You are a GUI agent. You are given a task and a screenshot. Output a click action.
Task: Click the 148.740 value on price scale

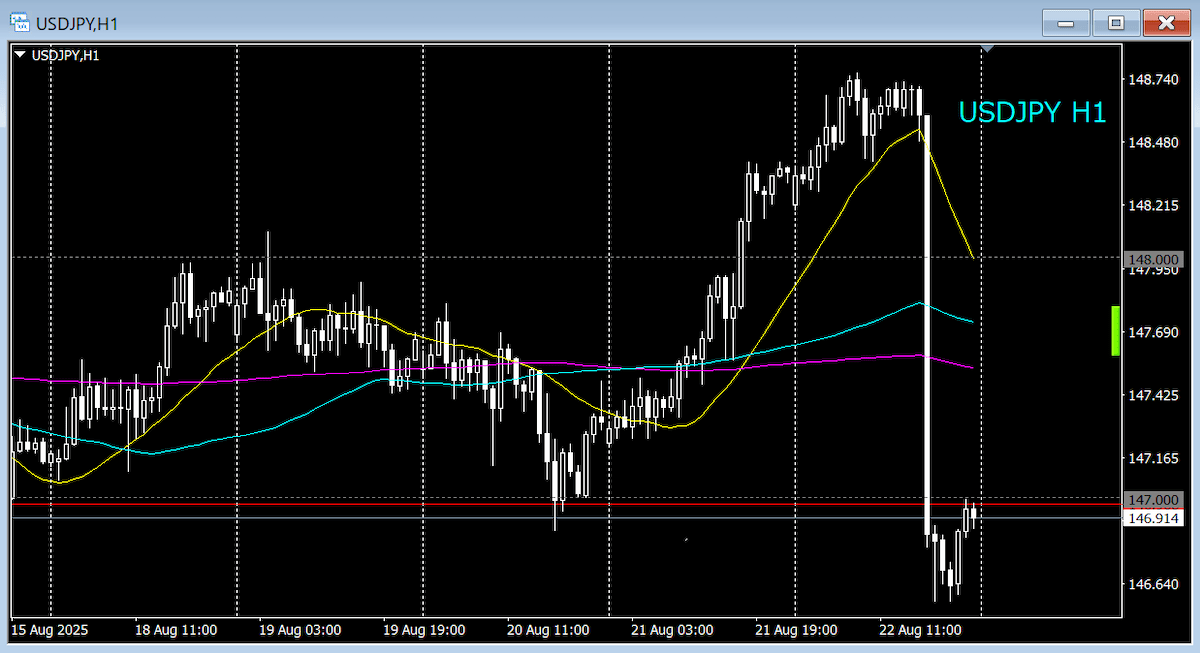pyautogui.click(x=1153, y=79)
